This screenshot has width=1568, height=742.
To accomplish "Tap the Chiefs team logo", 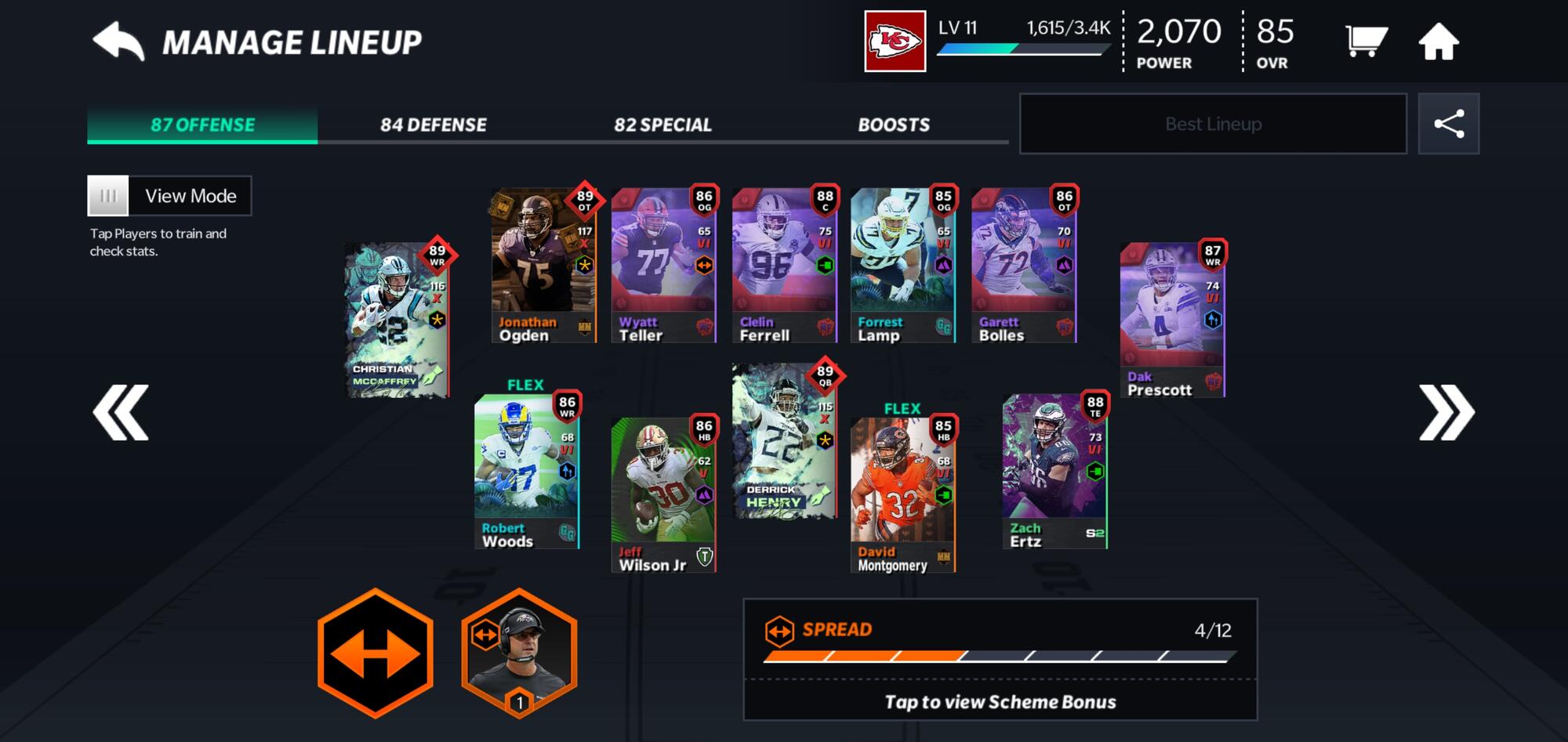I will [895, 42].
